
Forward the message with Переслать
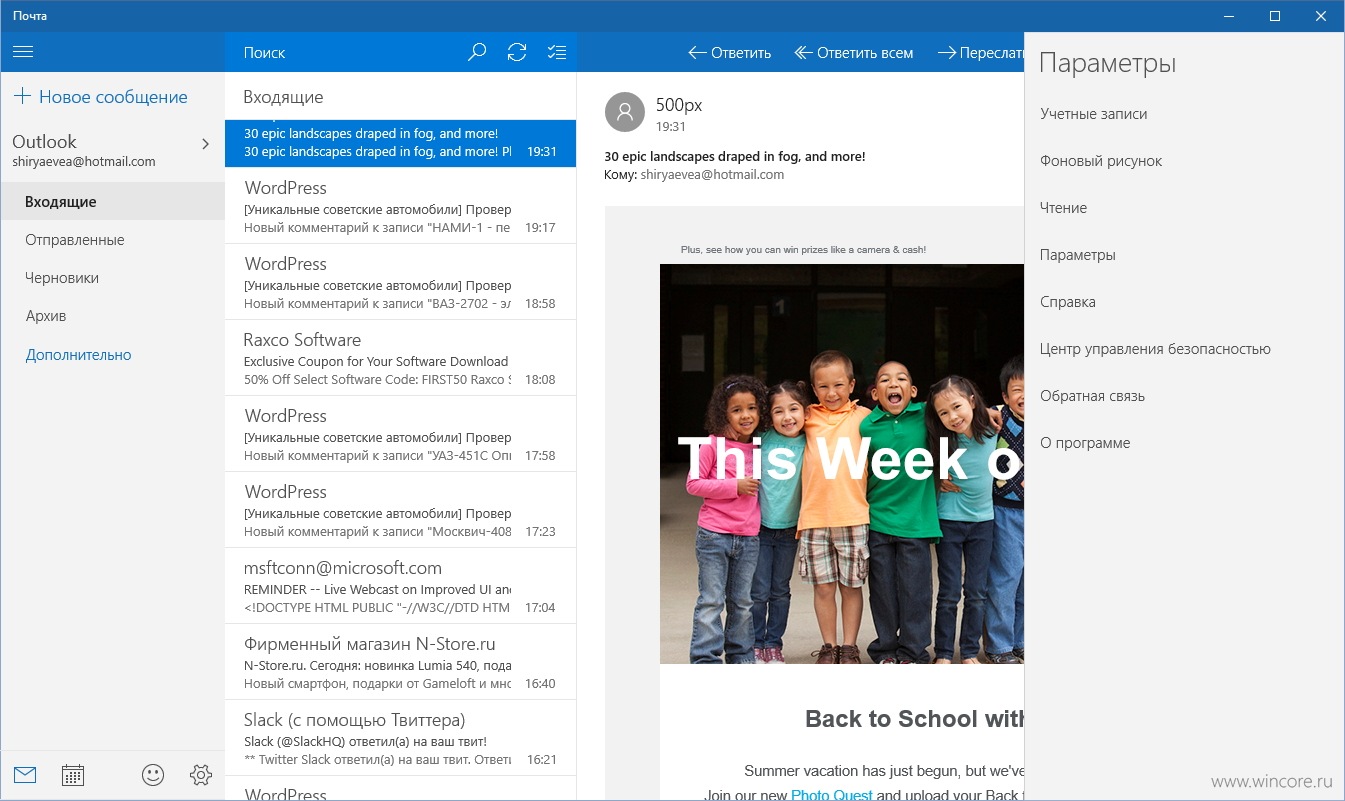[981, 53]
